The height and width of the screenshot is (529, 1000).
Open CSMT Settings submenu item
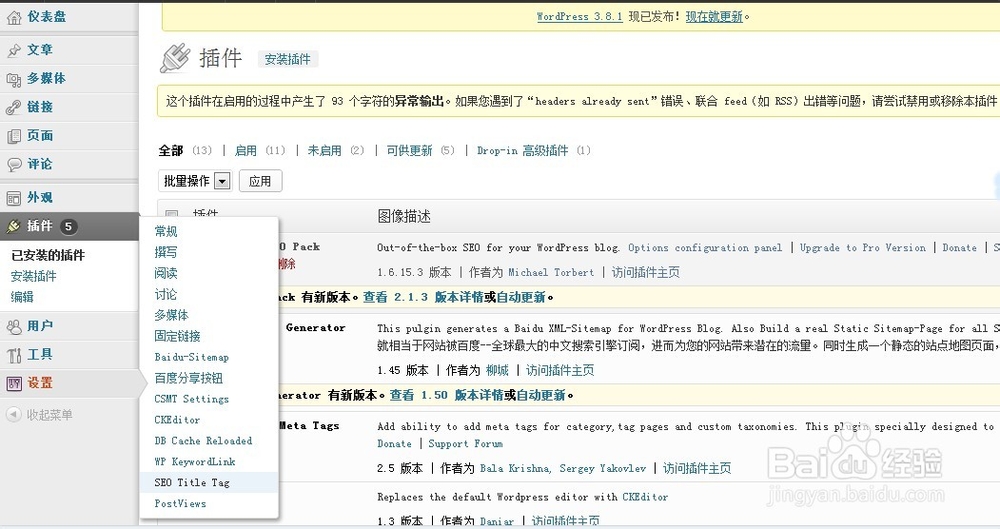[x=191, y=399]
